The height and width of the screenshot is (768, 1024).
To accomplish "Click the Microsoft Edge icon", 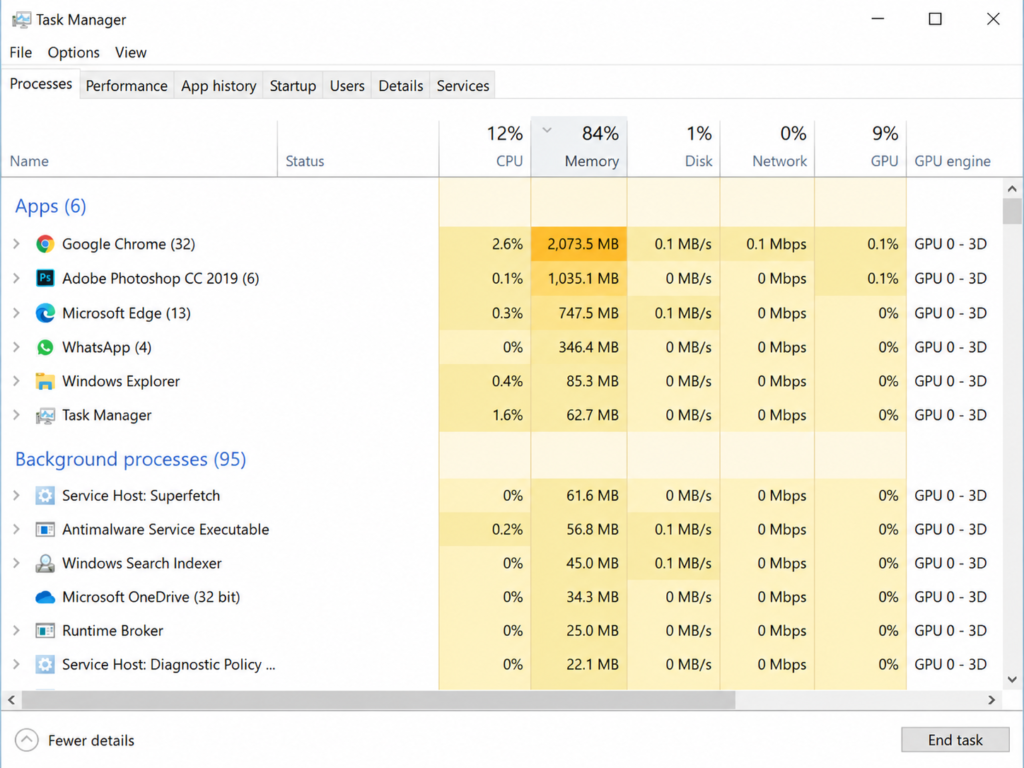I will point(45,313).
